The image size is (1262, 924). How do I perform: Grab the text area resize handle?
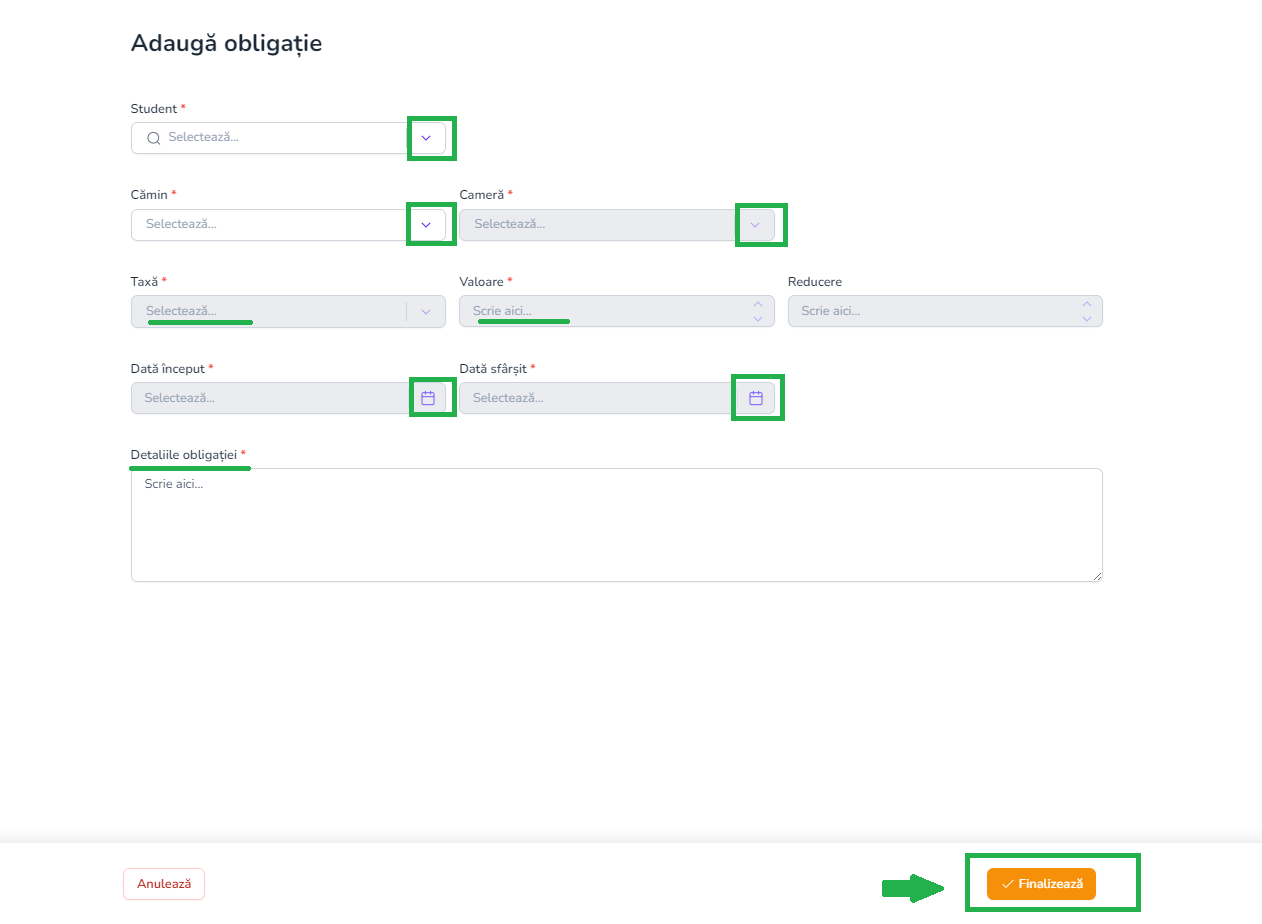coord(1097,576)
